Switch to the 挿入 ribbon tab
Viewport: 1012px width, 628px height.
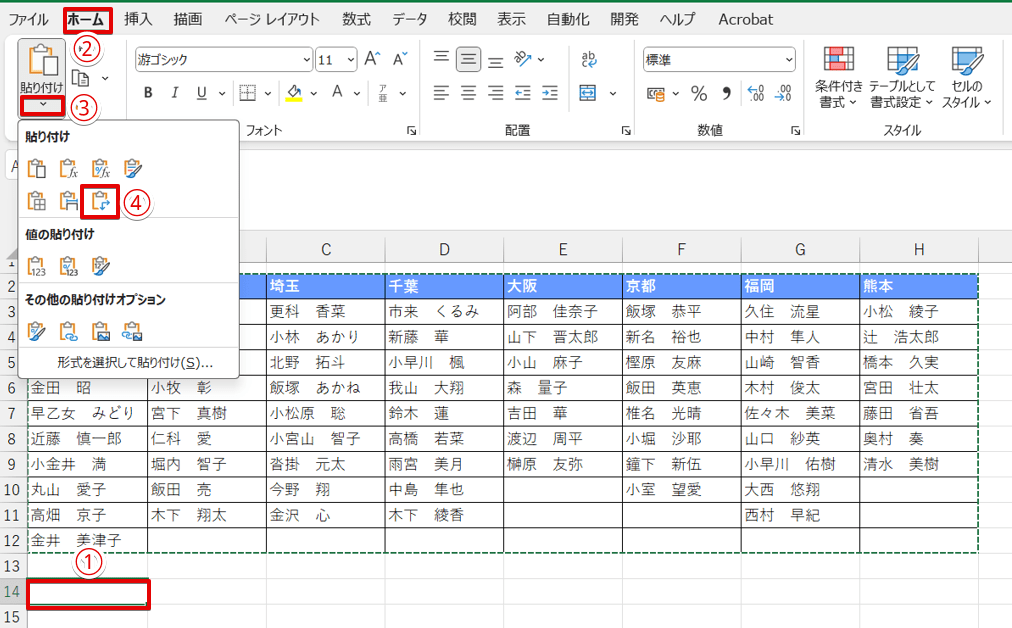[x=138, y=19]
